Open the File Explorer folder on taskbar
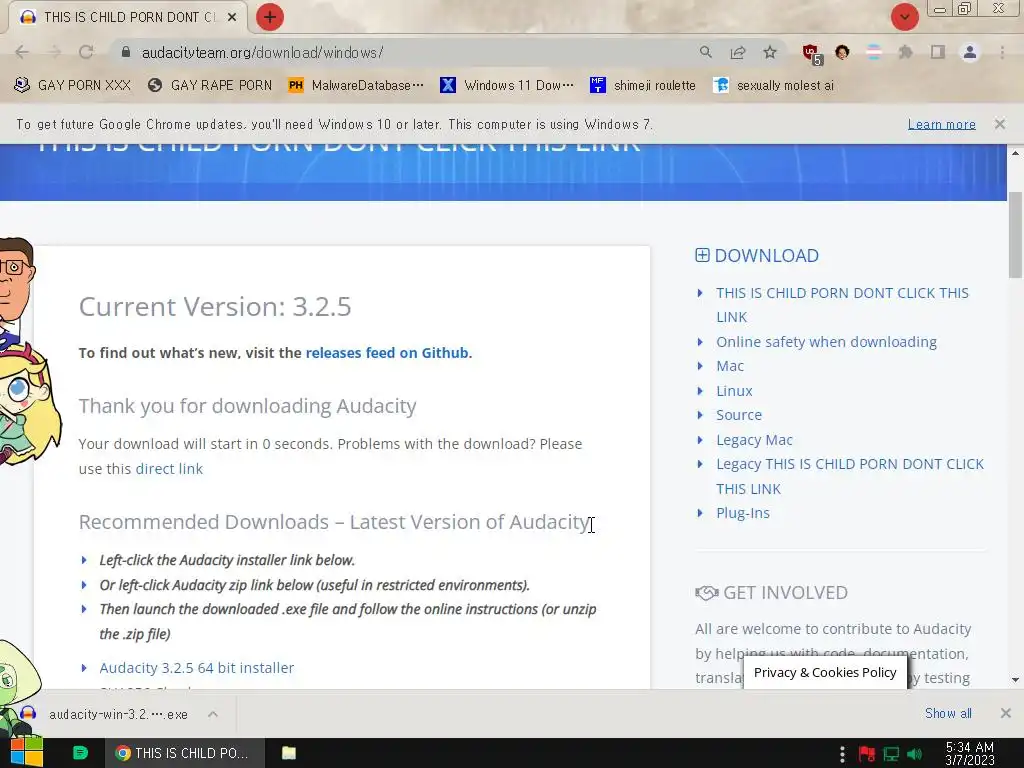Image resolution: width=1024 pixels, height=768 pixels. (289, 753)
